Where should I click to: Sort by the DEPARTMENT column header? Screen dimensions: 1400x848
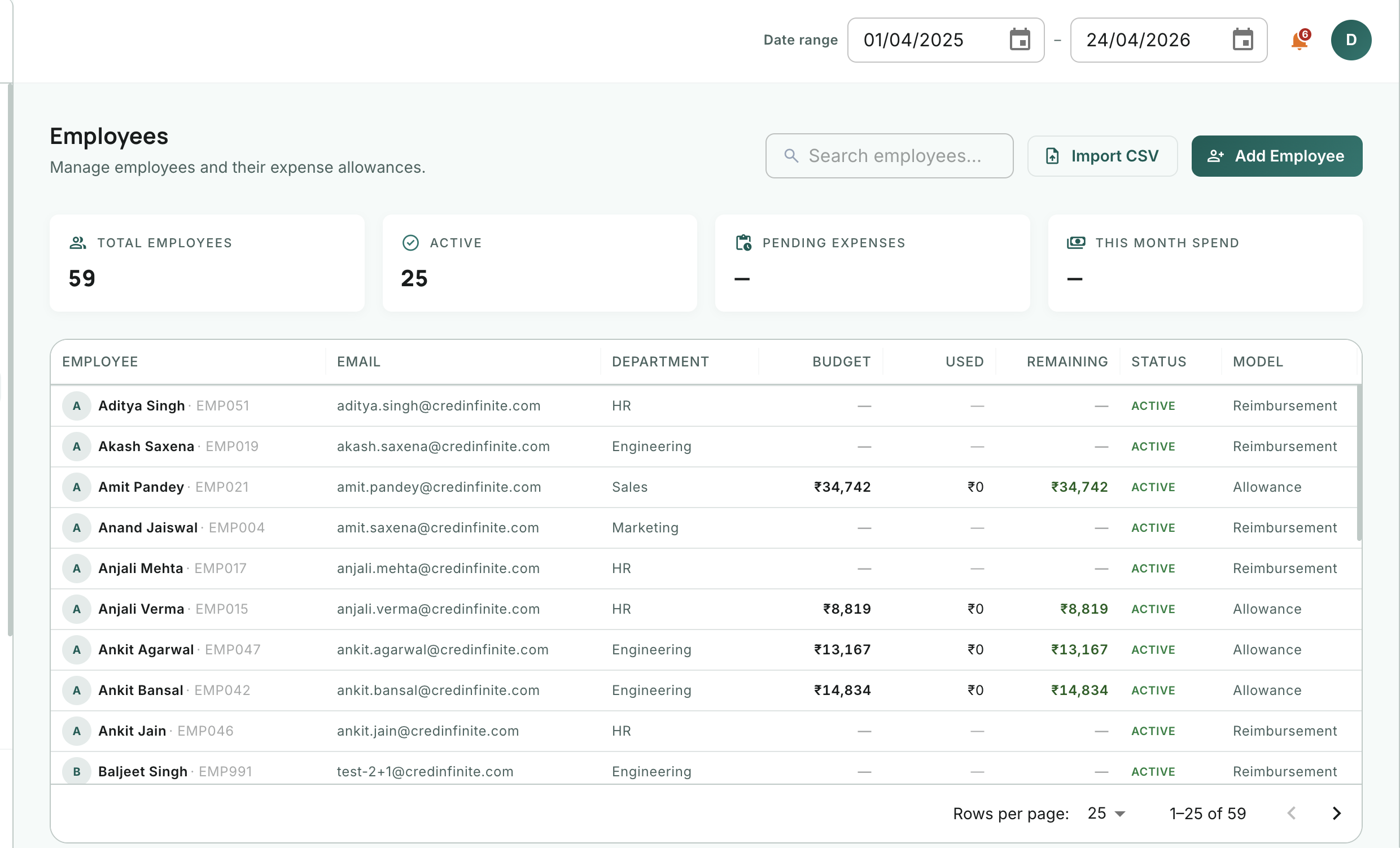point(660,361)
